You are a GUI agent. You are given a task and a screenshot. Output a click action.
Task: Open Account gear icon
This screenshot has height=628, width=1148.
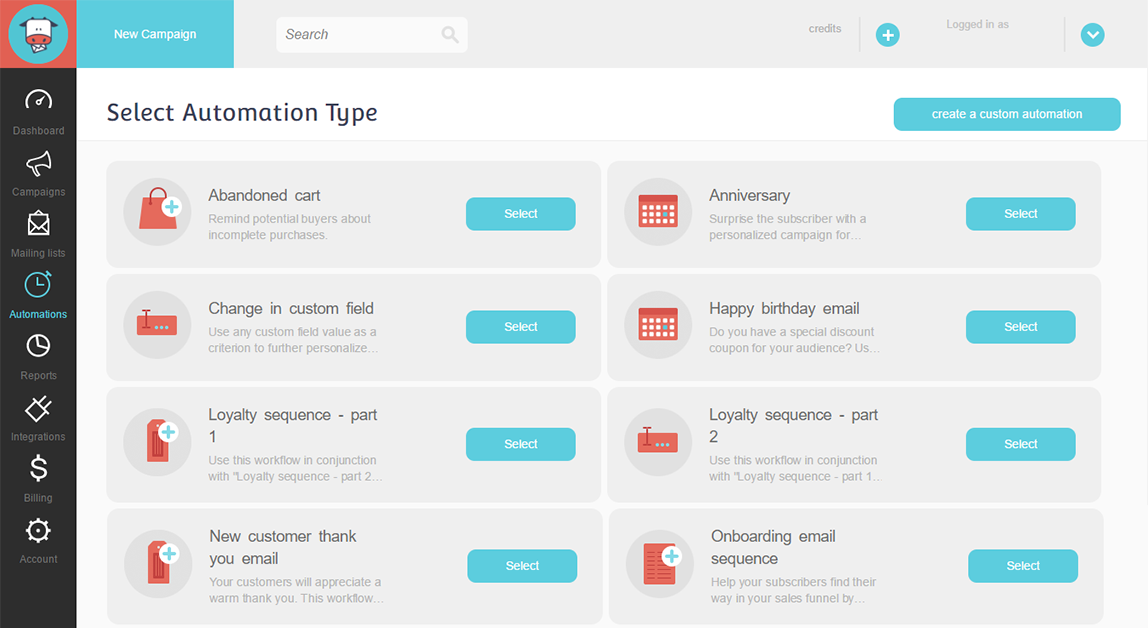coord(38,531)
